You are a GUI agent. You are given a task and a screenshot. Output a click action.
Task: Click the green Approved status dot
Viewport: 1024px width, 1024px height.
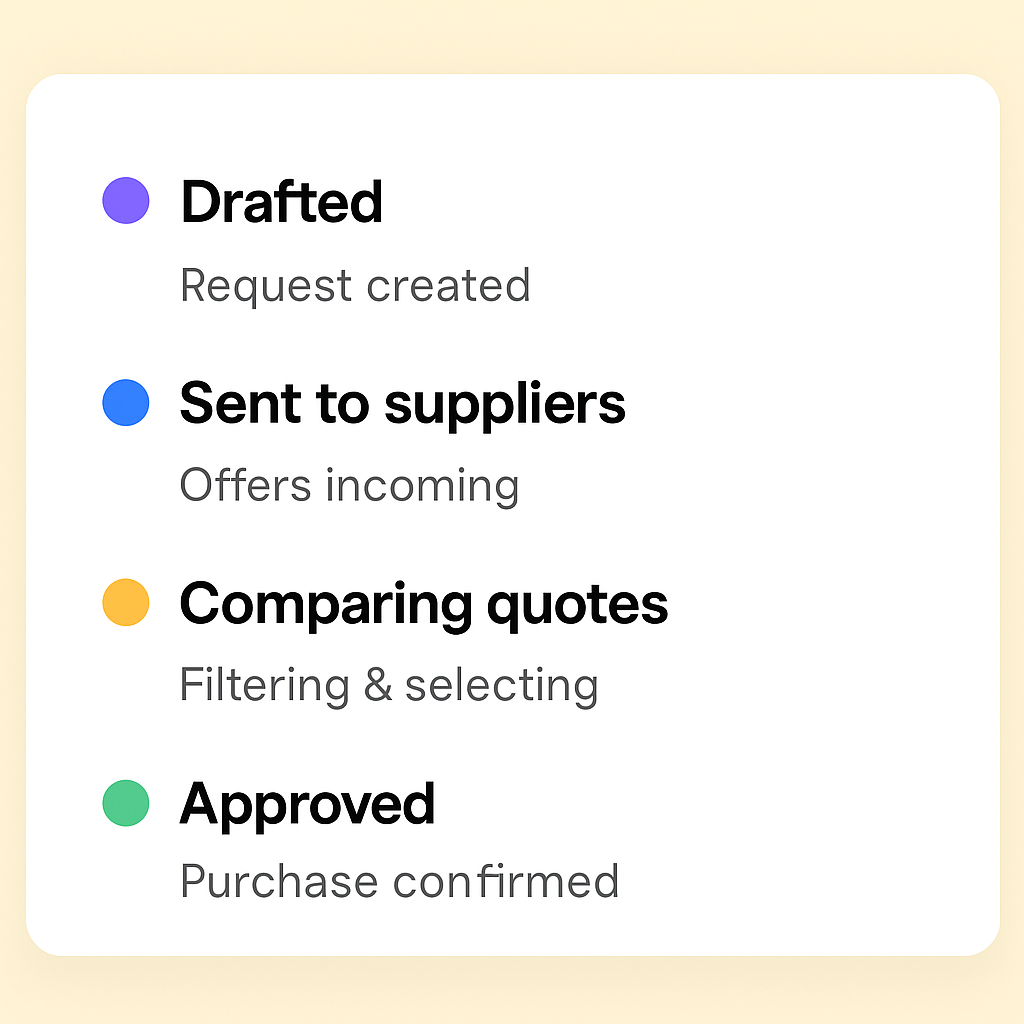126,803
